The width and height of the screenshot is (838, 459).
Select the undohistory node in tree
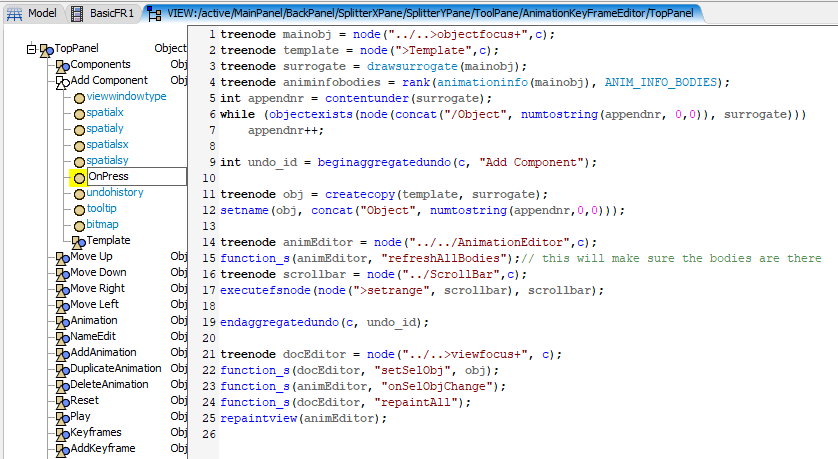[x=114, y=193]
